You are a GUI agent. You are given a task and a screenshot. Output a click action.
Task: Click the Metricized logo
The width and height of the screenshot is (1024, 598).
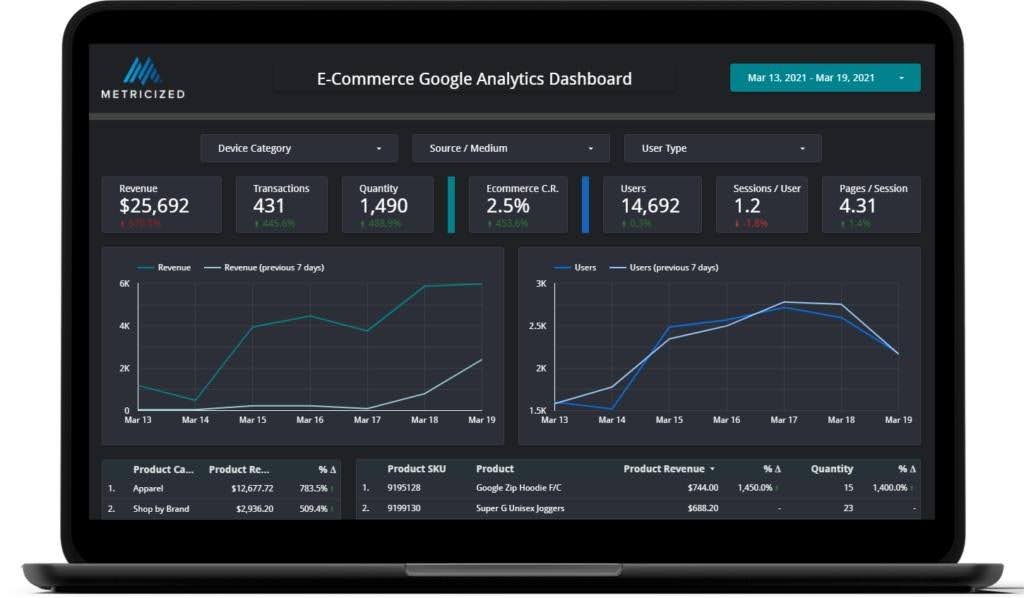pyautogui.click(x=142, y=78)
